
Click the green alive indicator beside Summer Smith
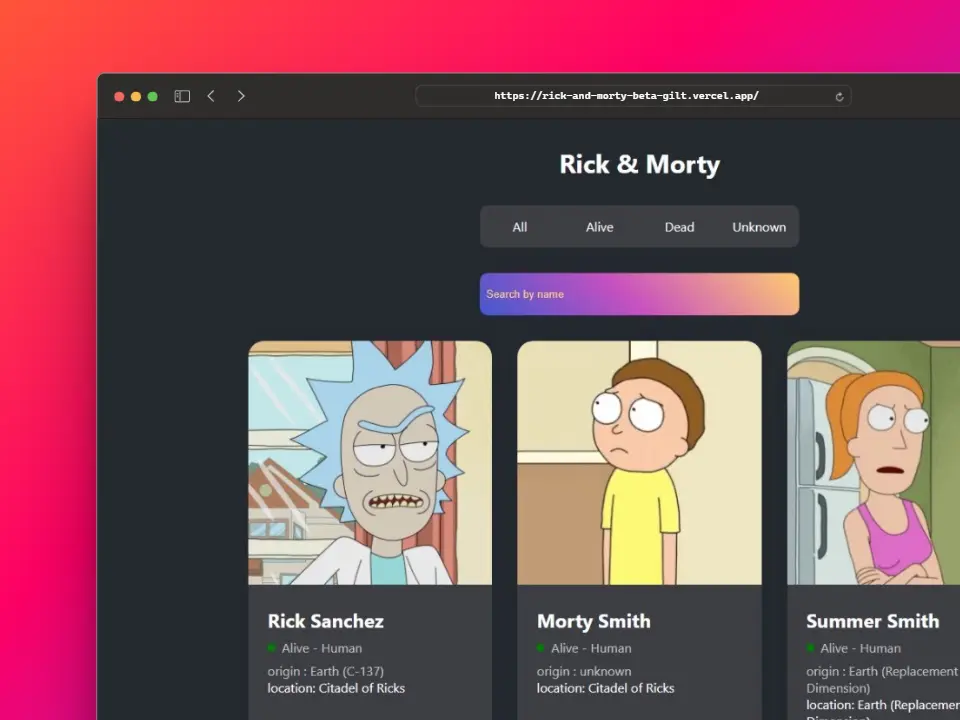809,648
